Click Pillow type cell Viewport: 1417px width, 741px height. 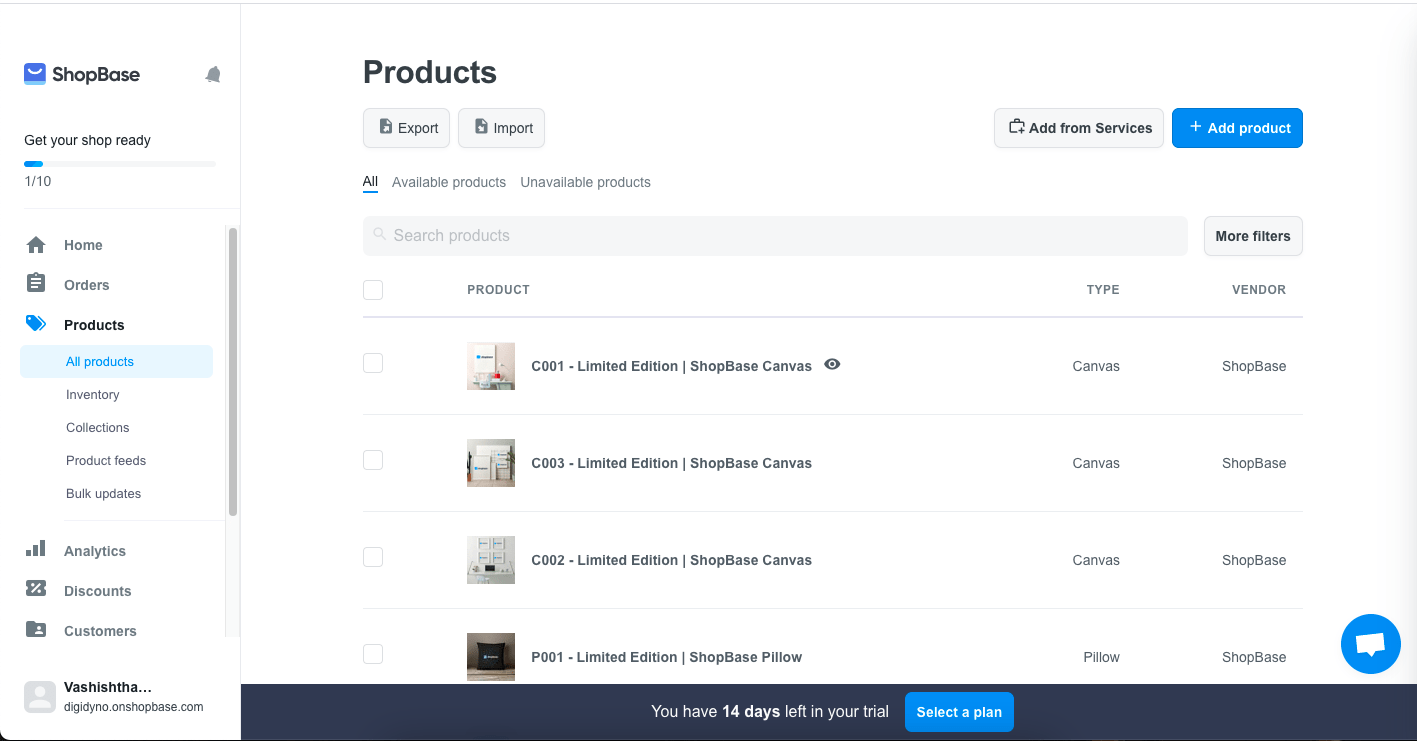click(1101, 657)
